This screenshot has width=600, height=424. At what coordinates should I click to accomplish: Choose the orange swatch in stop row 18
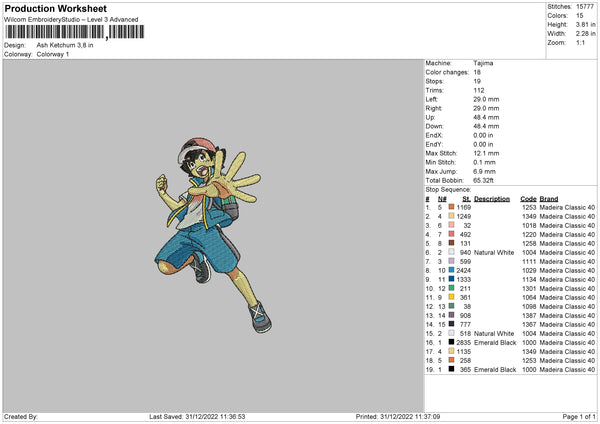pos(452,360)
